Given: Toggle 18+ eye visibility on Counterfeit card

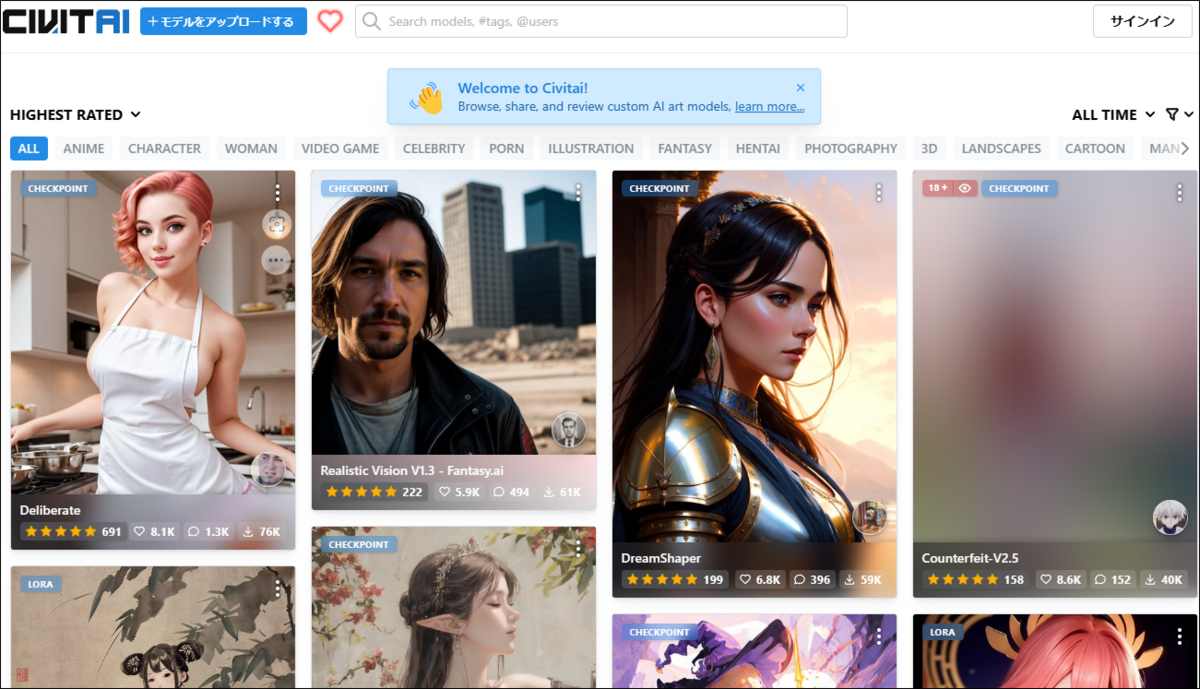Looking at the screenshot, I should point(965,188).
